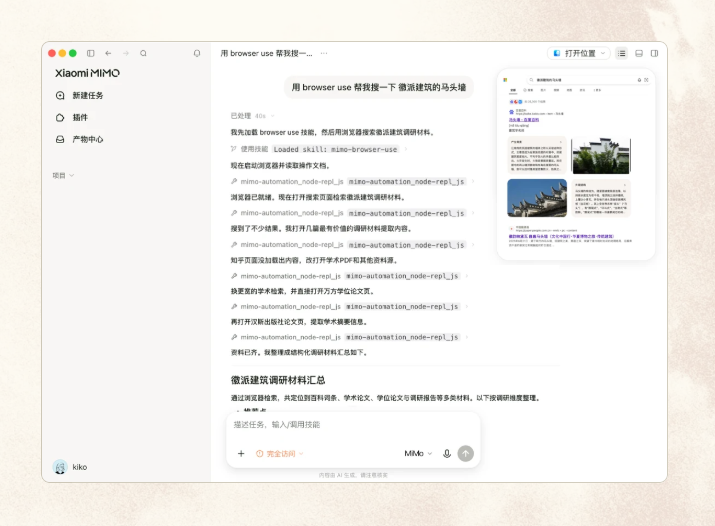This screenshot has height=526, width=715.
Task: Click the line 换更宽的学术检索
Action: (x=303, y=291)
